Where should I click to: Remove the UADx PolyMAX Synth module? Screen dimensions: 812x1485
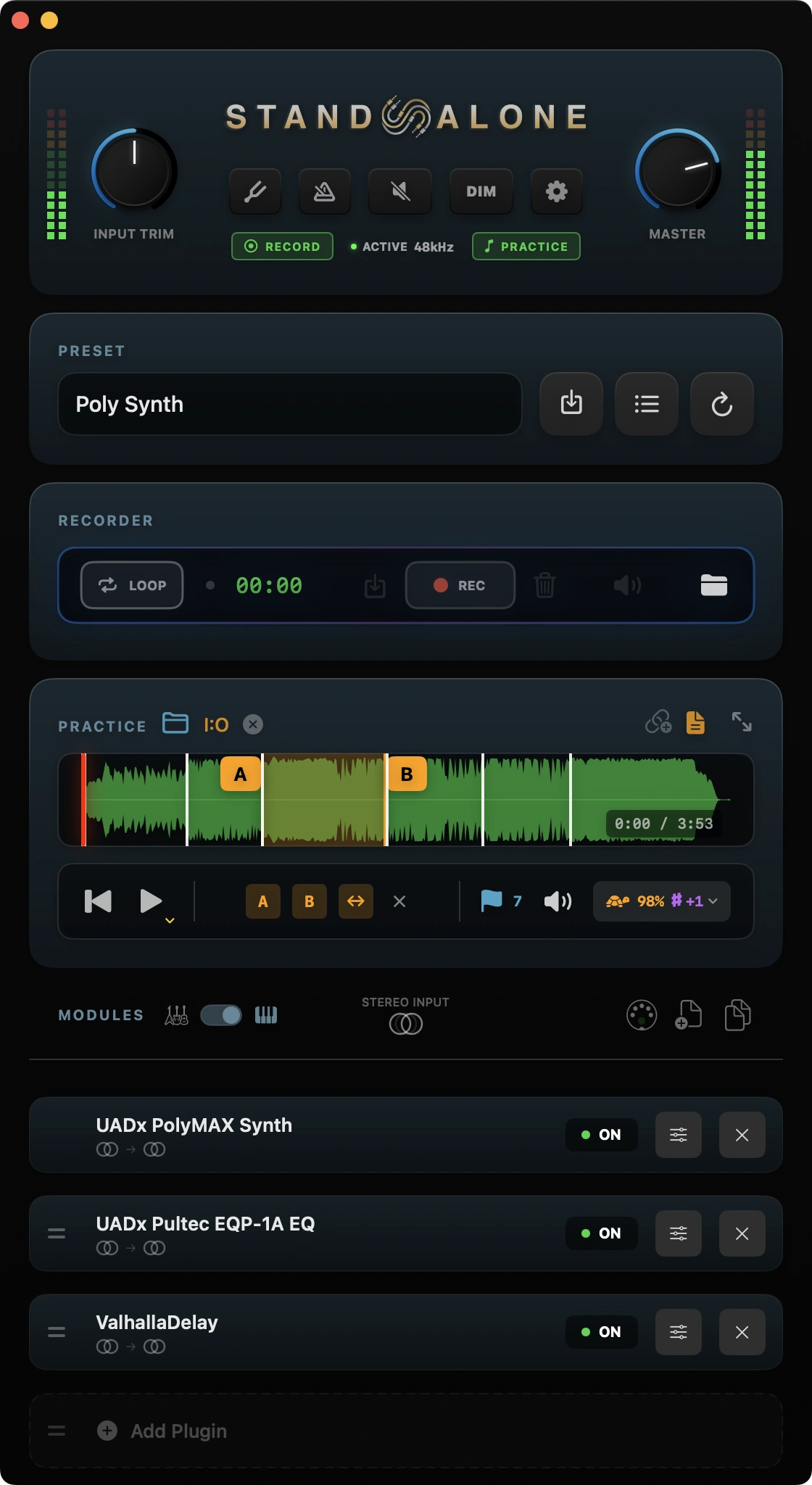point(742,1135)
